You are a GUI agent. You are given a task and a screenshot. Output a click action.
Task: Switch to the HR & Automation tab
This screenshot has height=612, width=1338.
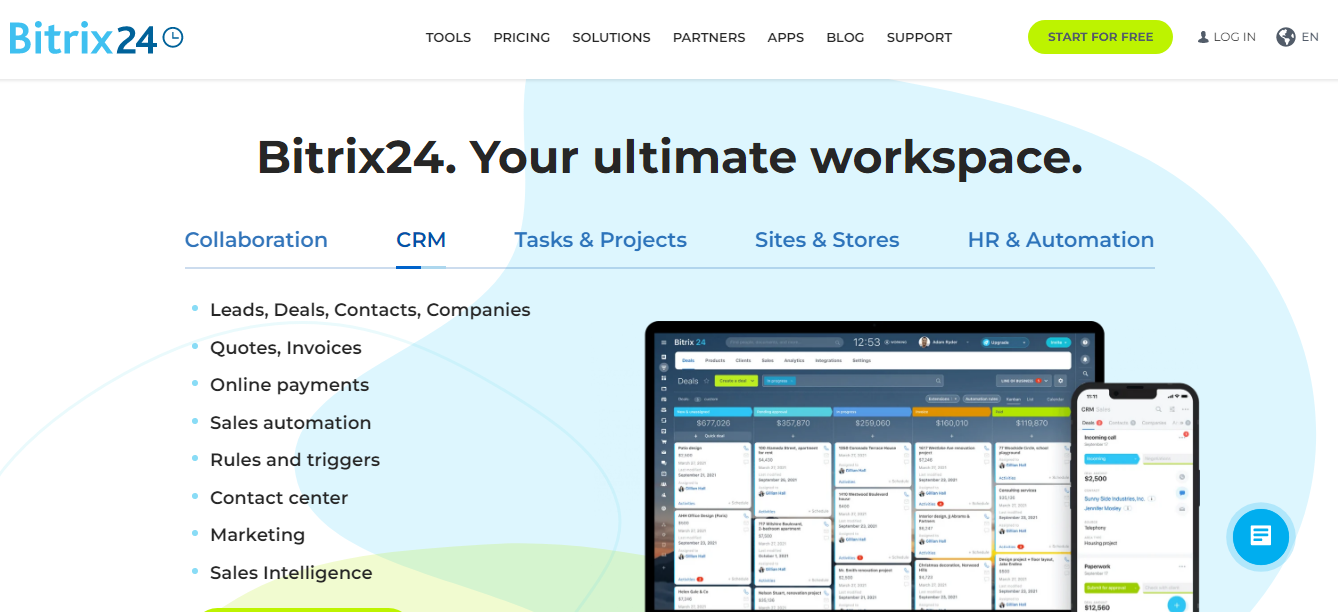coord(1061,240)
